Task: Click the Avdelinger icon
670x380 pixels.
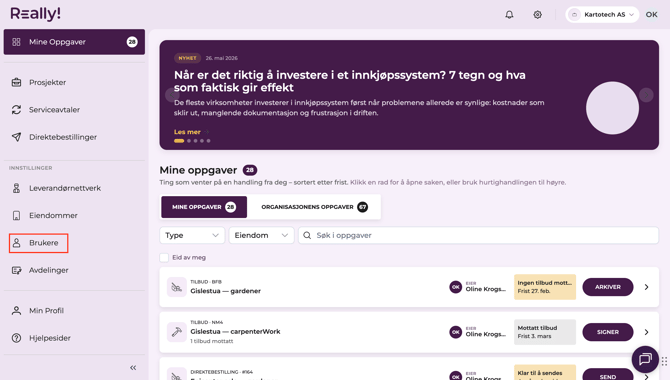Action: click(x=16, y=270)
